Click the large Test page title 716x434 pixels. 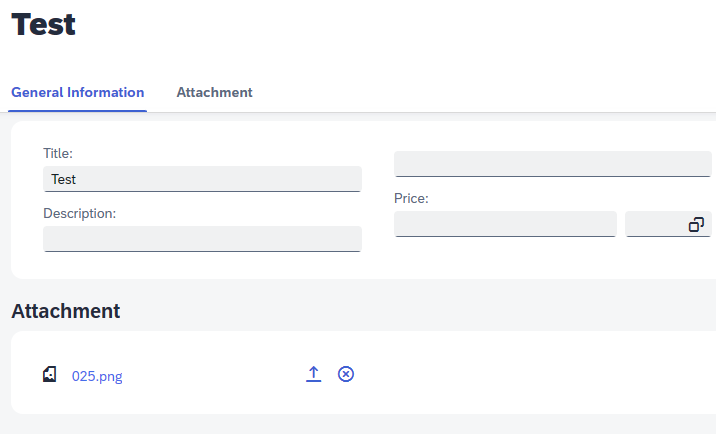[43, 25]
